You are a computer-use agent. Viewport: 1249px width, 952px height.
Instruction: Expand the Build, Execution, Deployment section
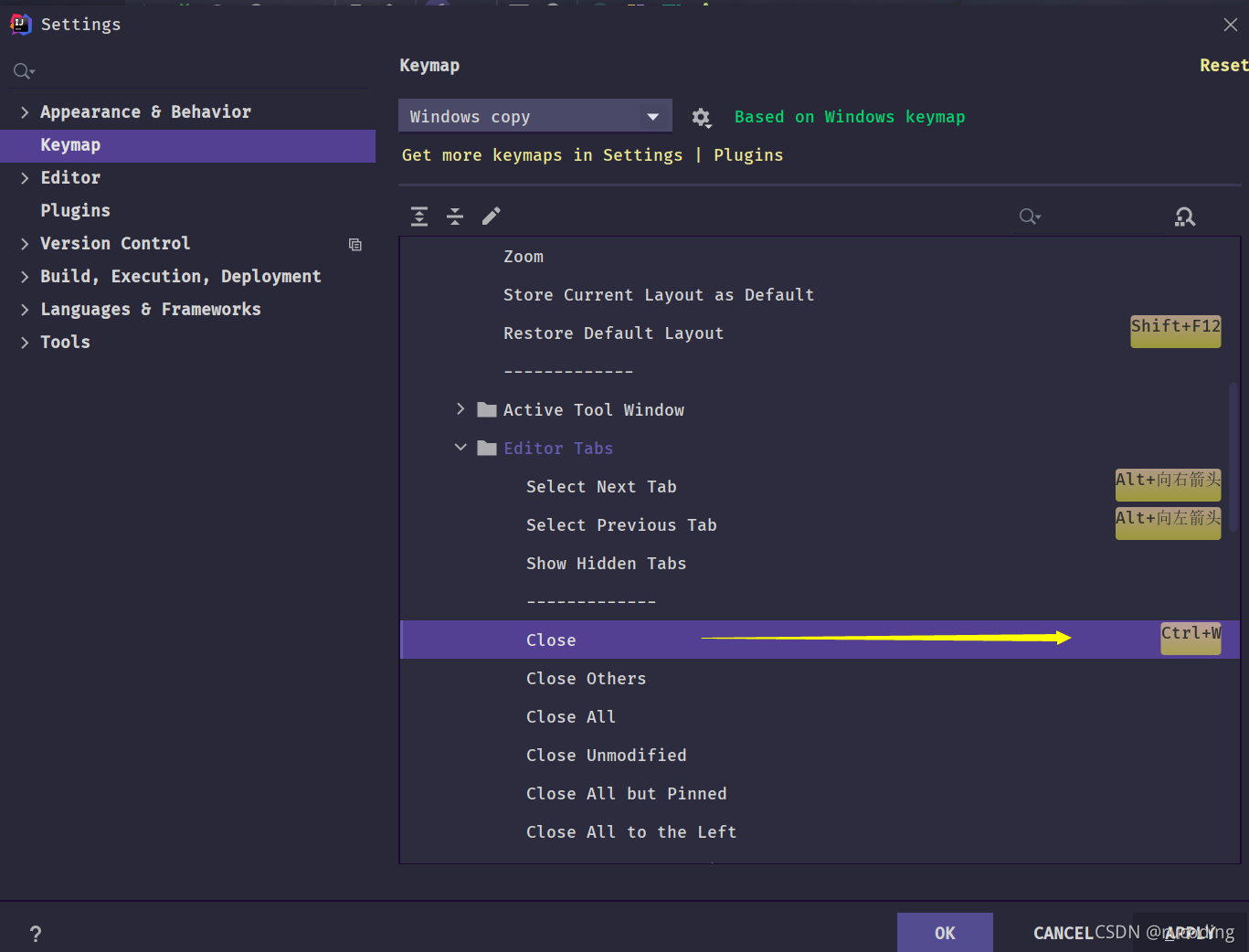point(25,277)
